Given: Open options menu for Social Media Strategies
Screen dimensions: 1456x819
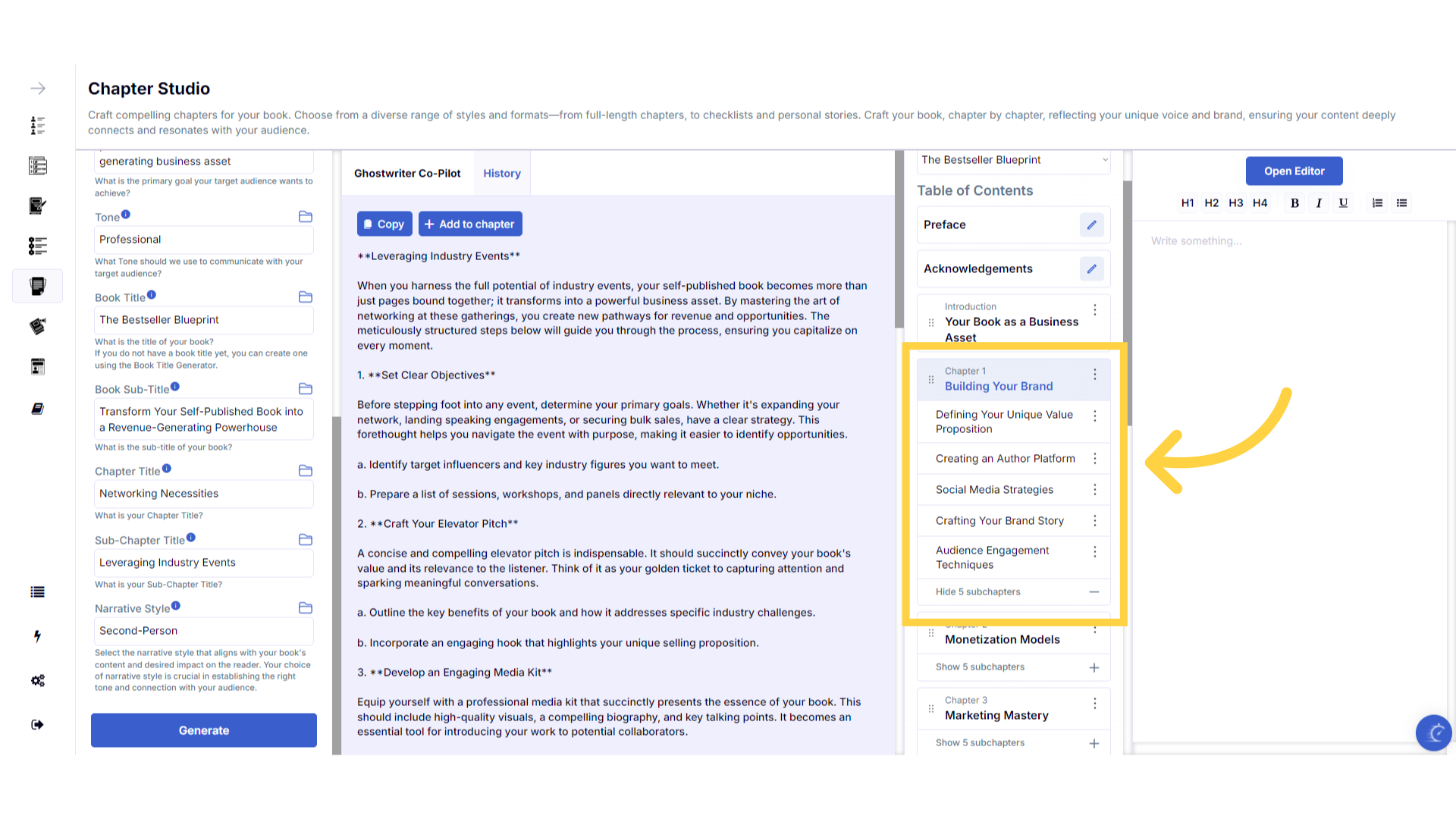Looking at the screenshot, I should point(1094,490).
